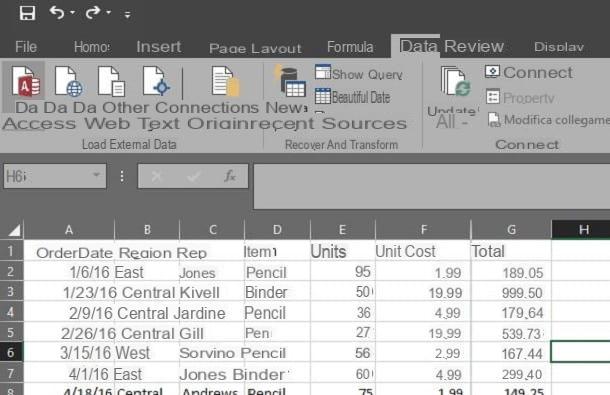Switch to the Display ribbon tab

[x=559, y=47]
